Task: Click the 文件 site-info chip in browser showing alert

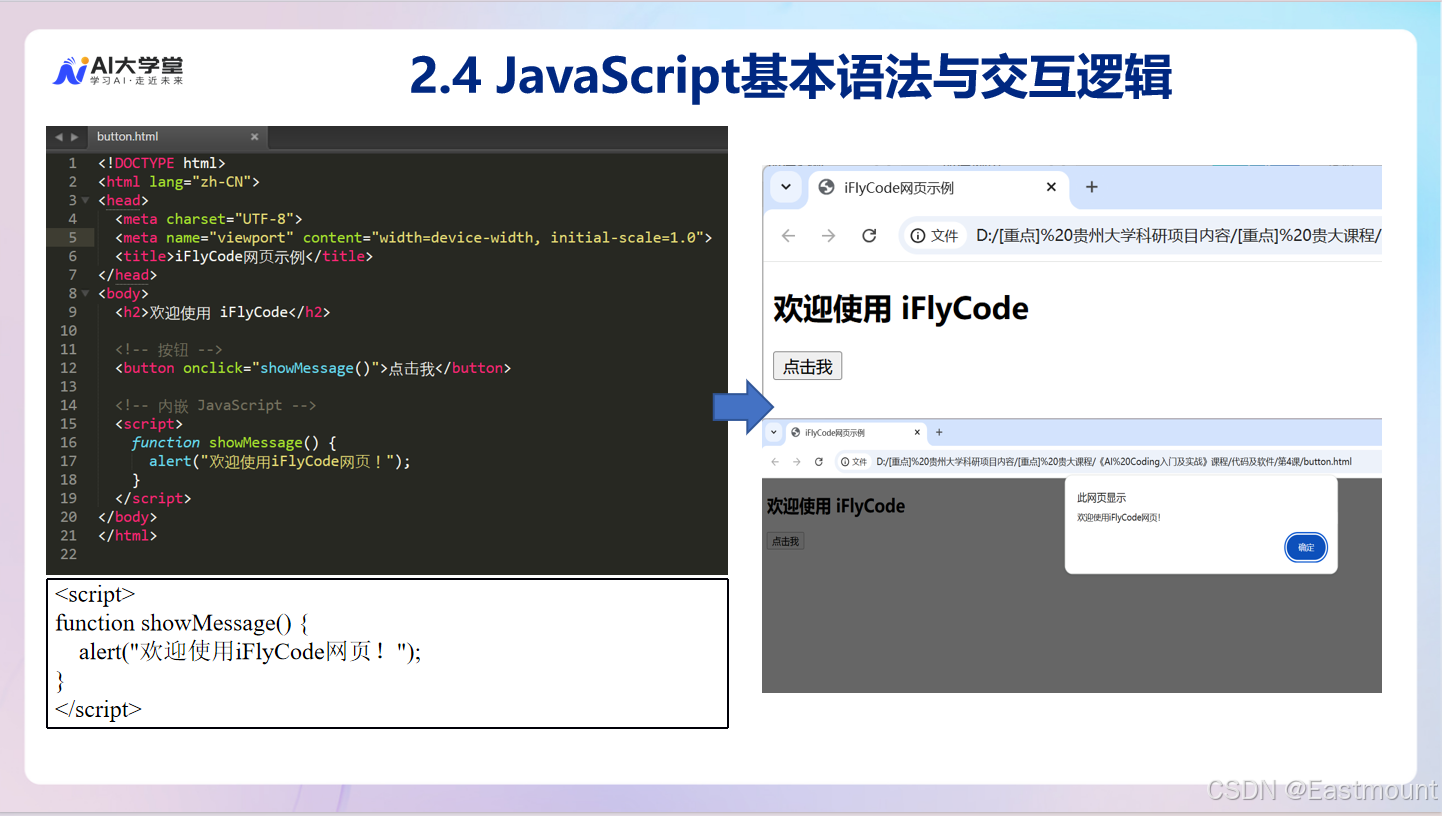Action: (x=854, y=462)
